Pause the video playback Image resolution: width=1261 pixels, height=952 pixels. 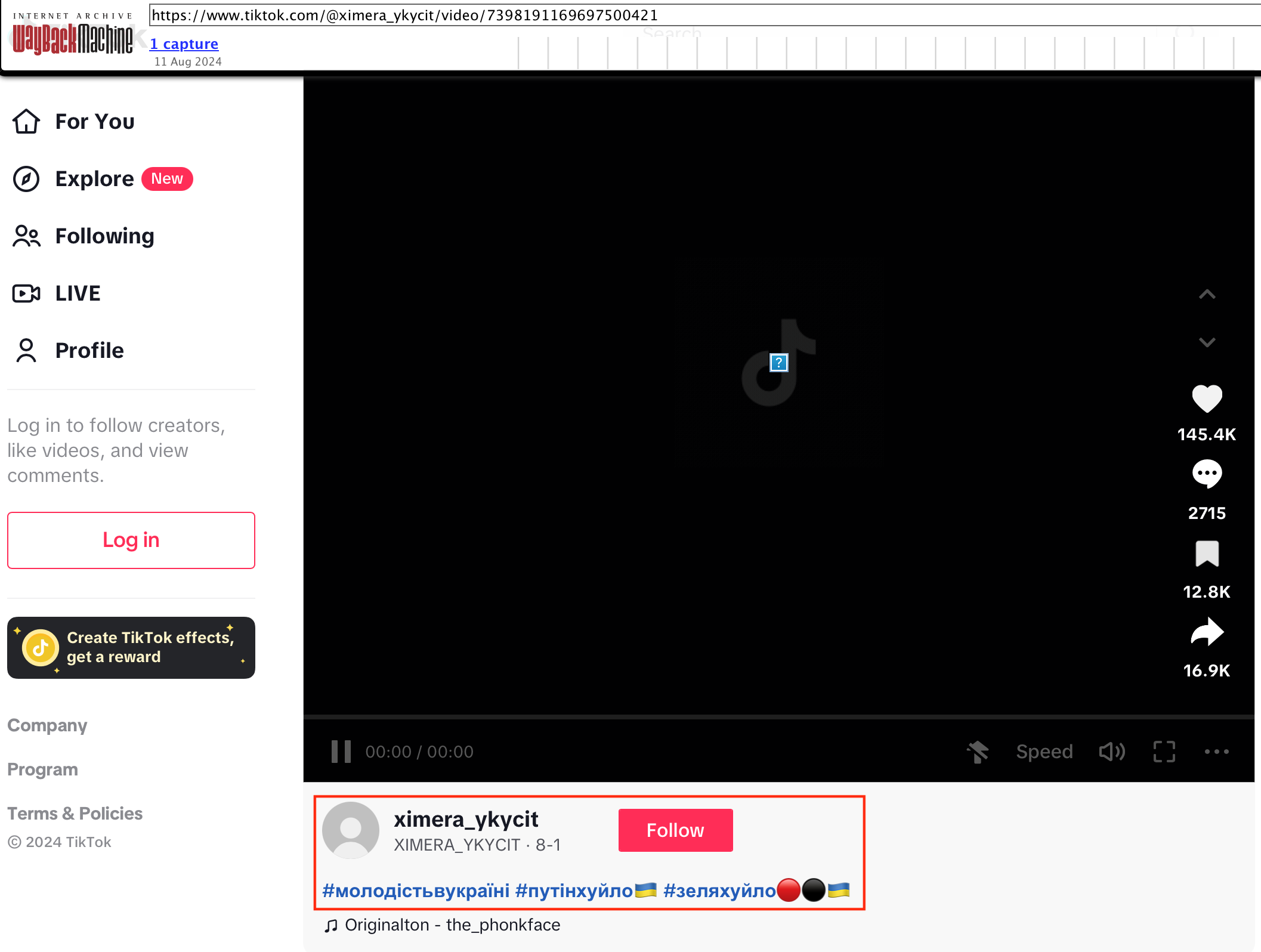(341, 752)
